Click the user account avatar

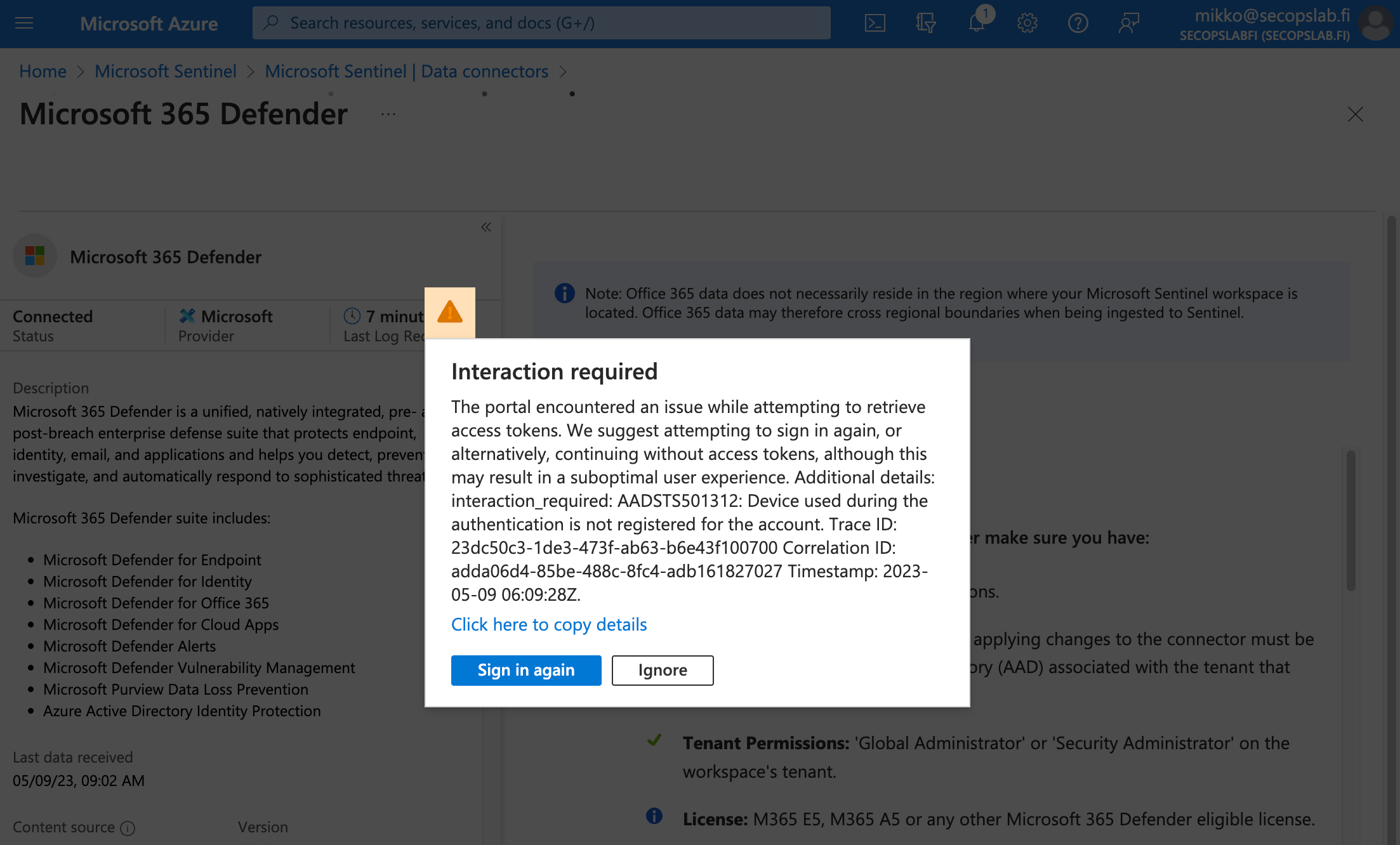1375,23
